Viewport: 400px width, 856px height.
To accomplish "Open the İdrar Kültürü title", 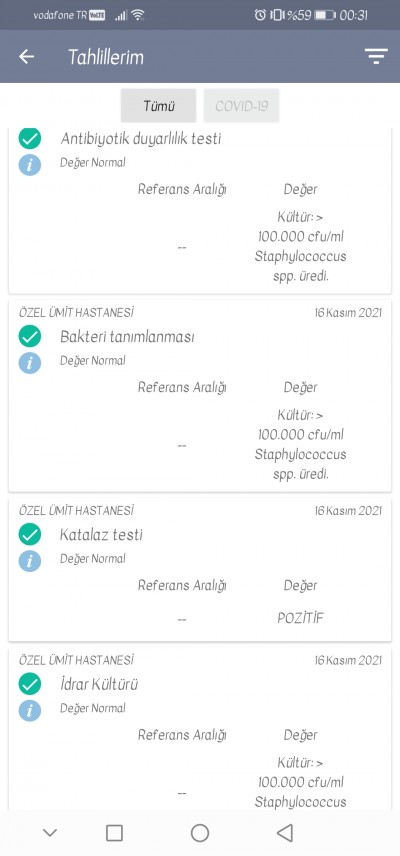I will click(99, 684).
